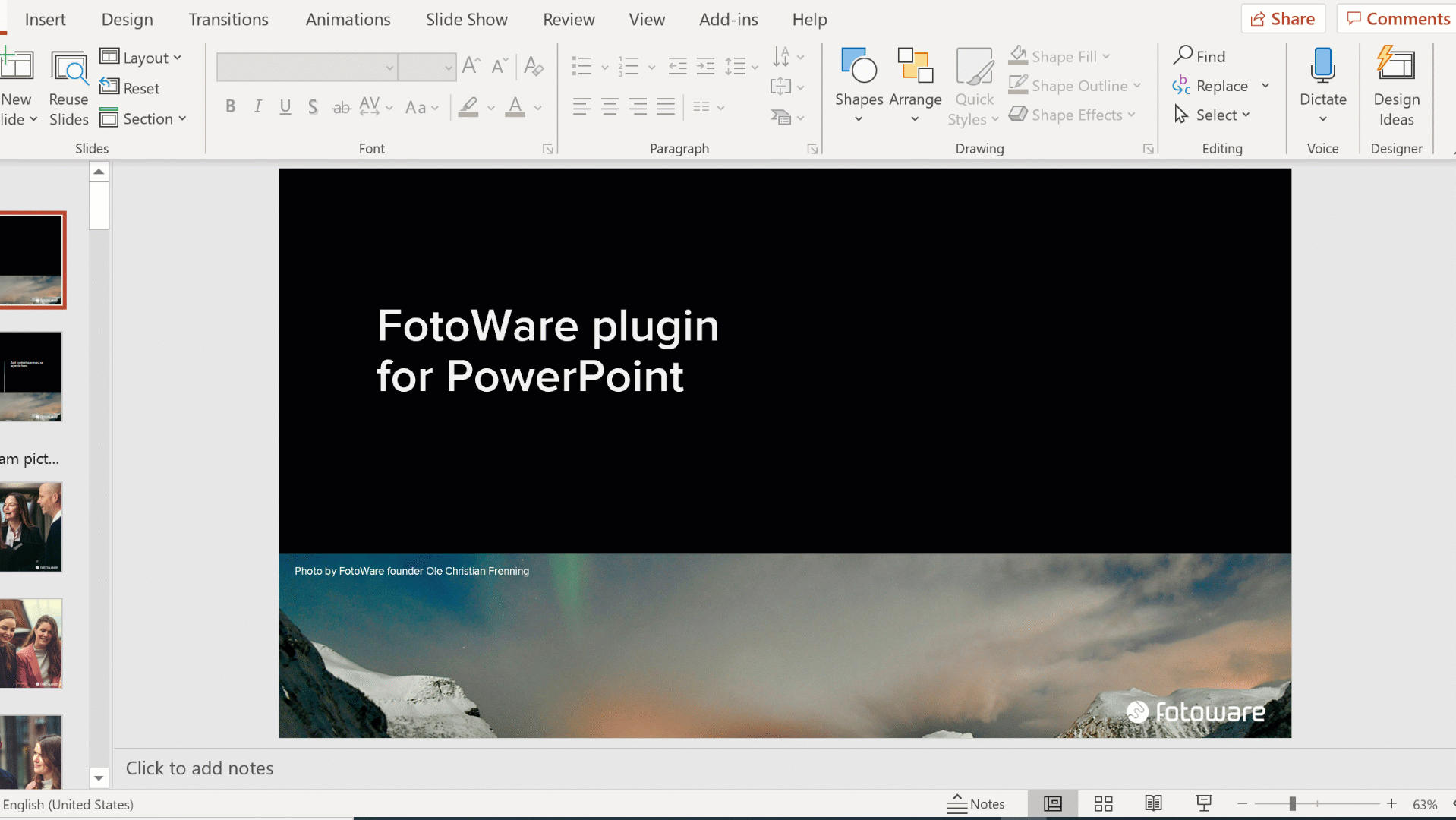Switch to the Transitions tab
The image size is (1456, 820).
(228, 20)
